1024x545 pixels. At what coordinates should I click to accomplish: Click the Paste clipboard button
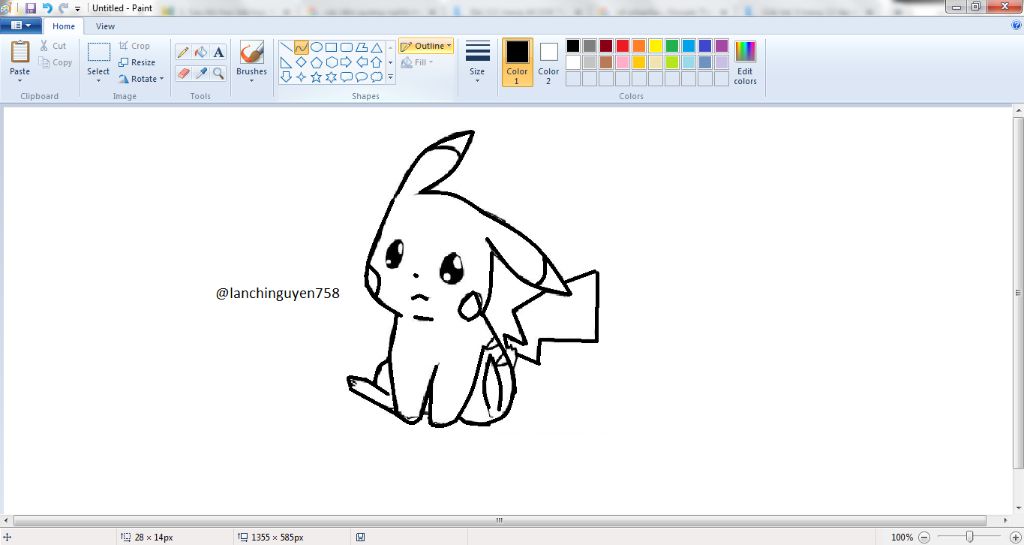pos(20,57)
